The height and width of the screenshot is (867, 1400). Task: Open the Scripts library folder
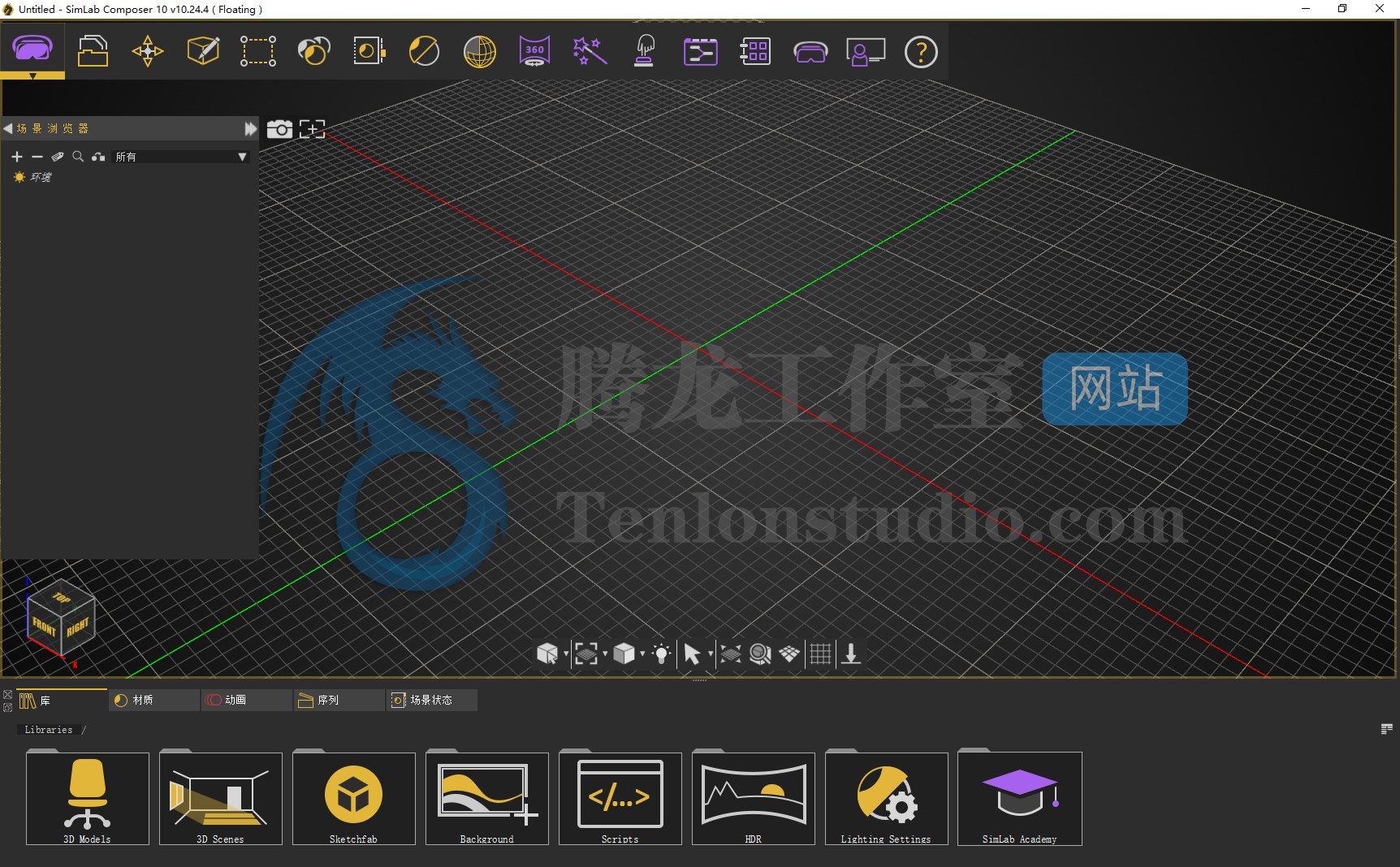[x=620, y=798]
